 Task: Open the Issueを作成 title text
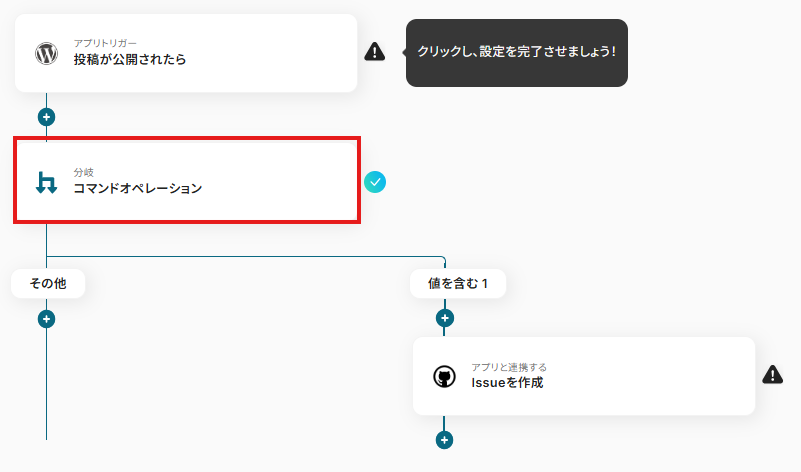click(507, 382)
